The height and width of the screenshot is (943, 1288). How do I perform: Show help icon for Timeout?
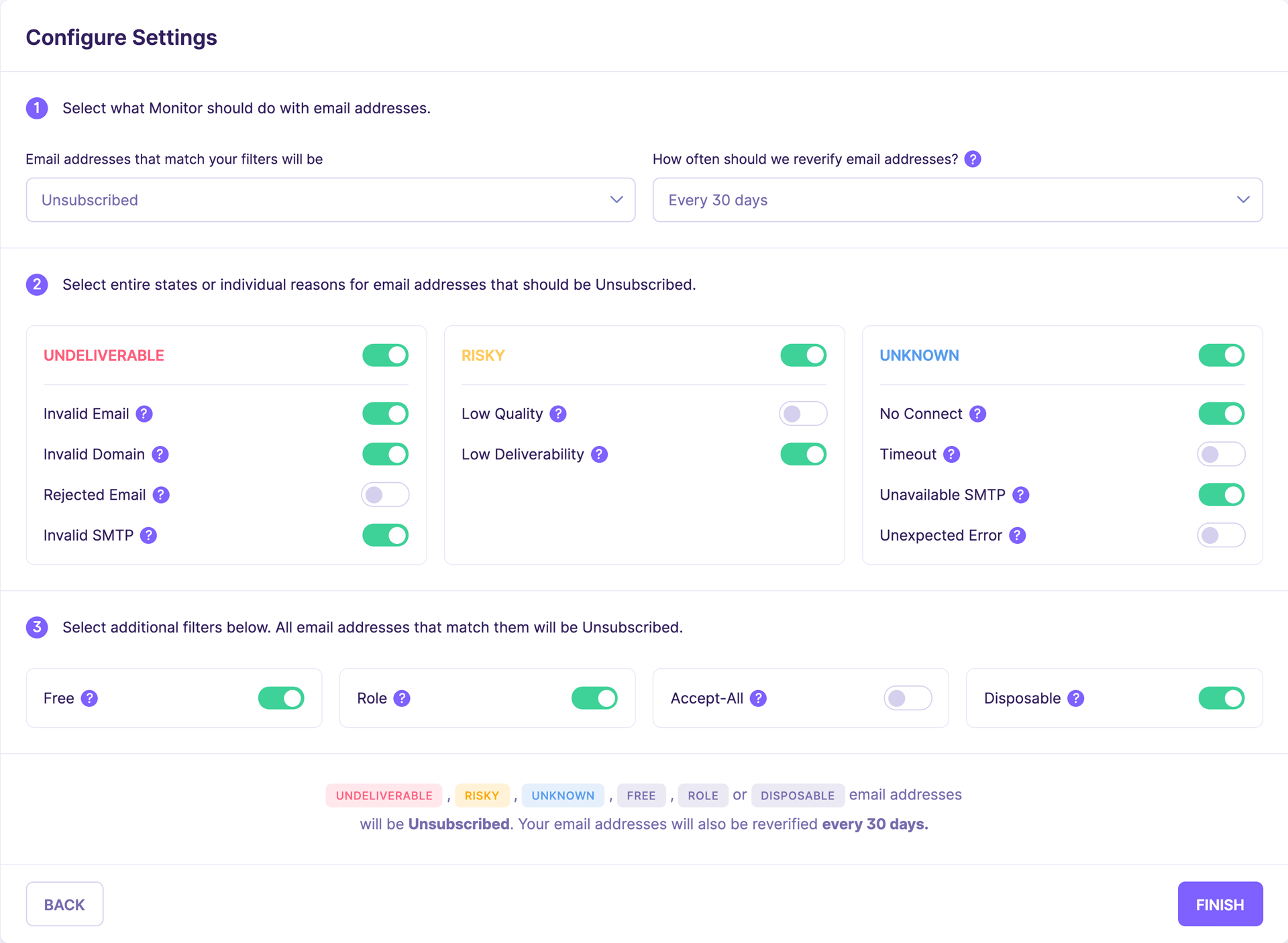pos(952,454)
